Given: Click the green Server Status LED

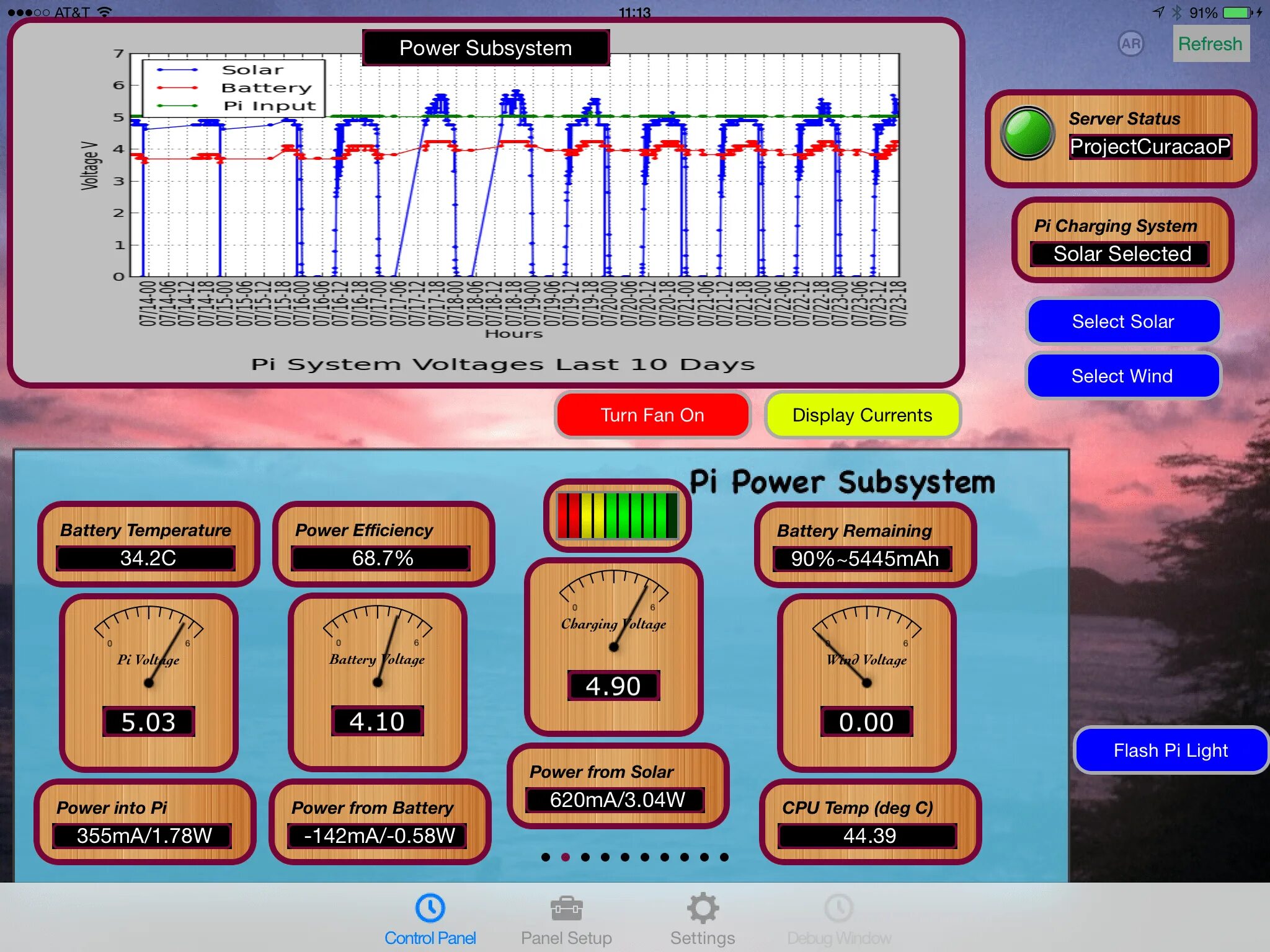Looking at the screenshot, I should (1027, 133).
